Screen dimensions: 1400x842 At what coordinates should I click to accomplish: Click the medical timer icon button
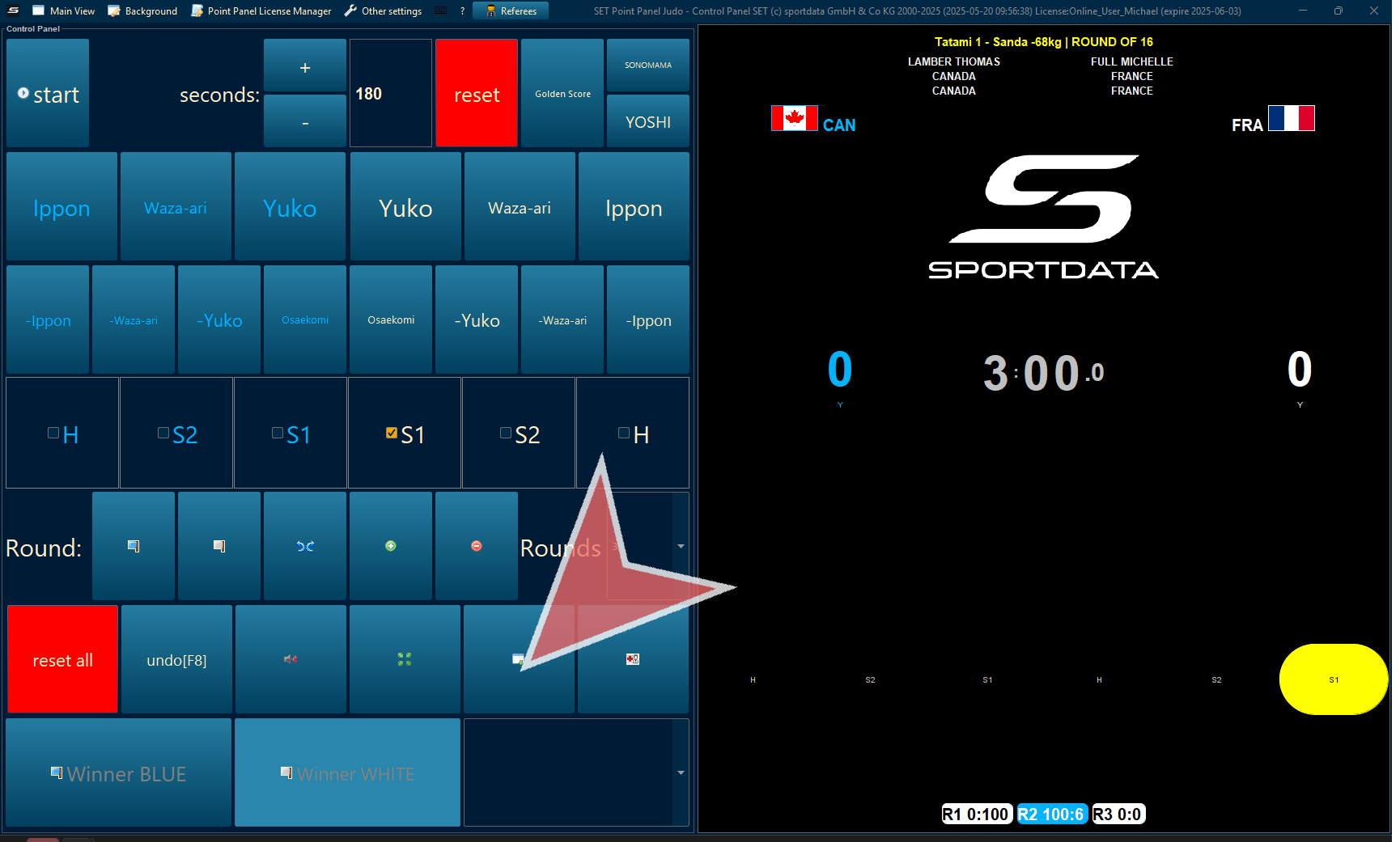[x=633, y=659]
